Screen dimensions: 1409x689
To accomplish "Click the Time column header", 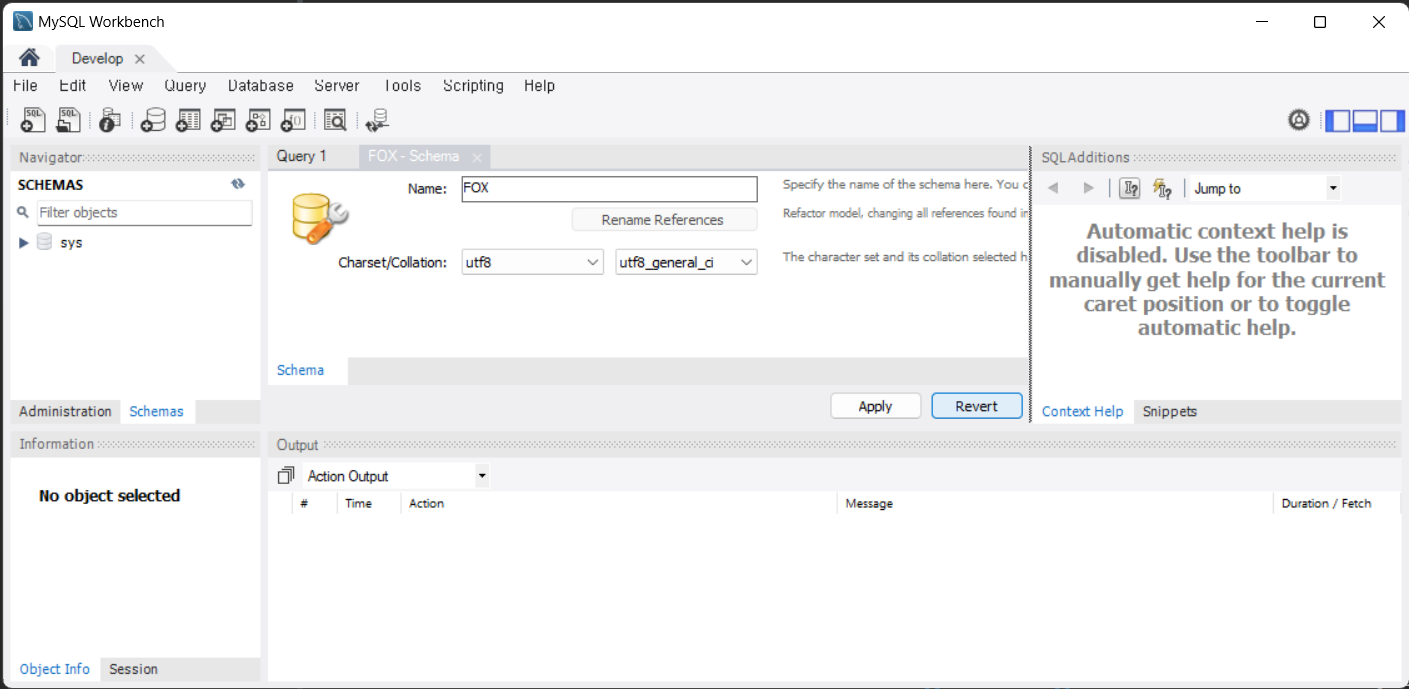I will click(x=368, y=503).
